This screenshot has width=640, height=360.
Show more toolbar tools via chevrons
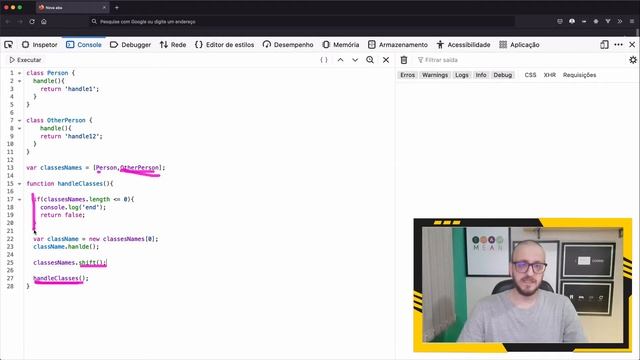pos(620,21)
